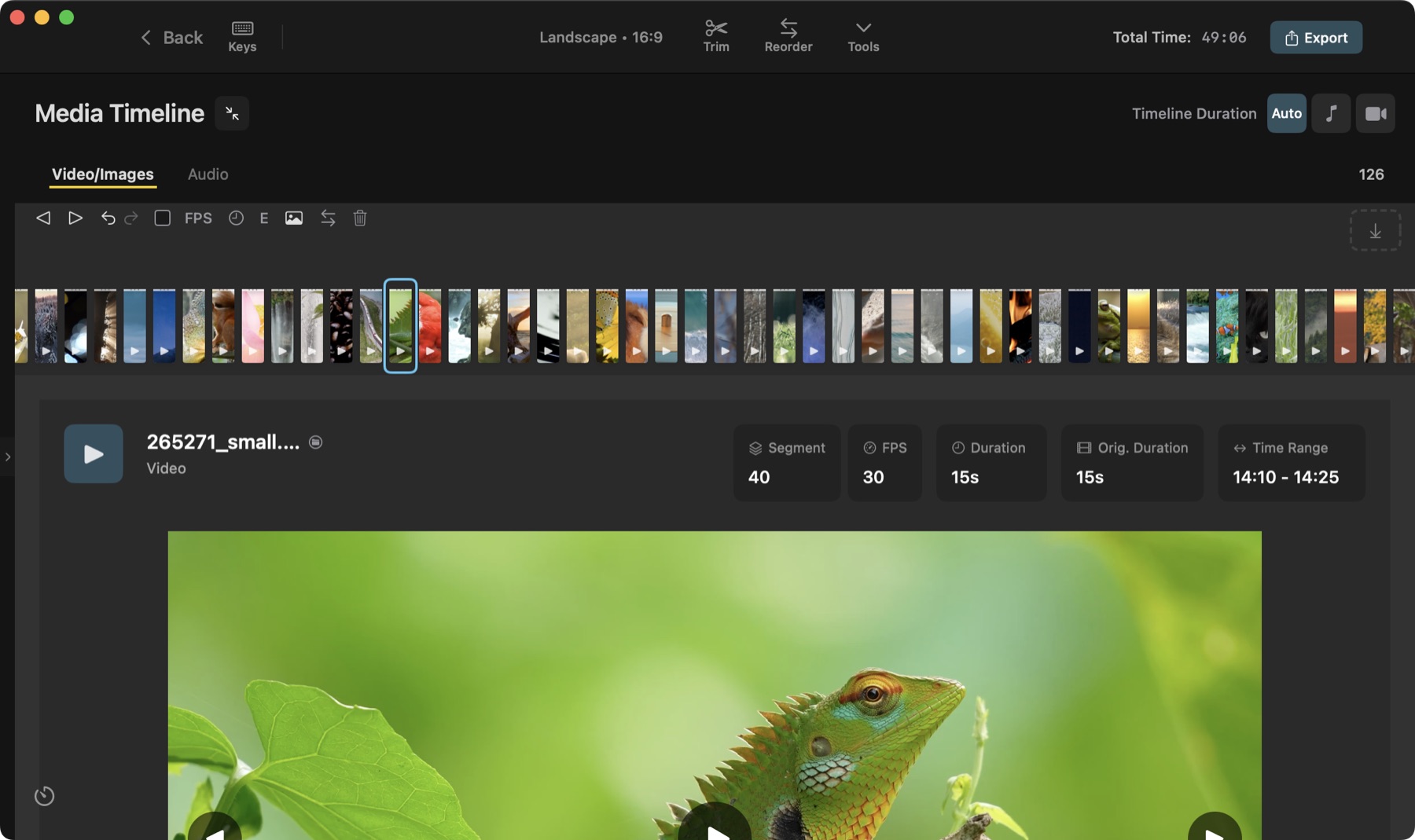The height and width of the screenshot is (840, 1415).
Task: Set Timeline Duration to Auto
Action: point(1286,113)
